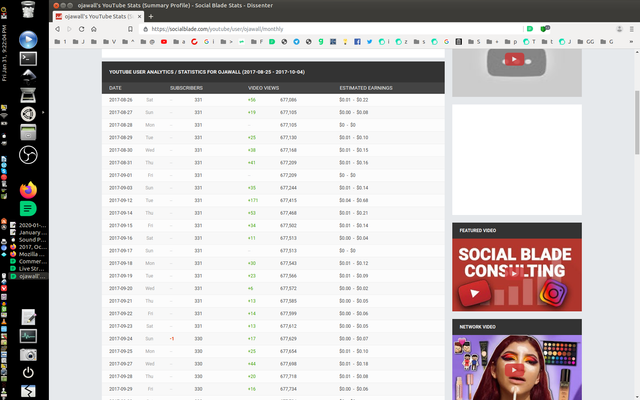This screenshot has height=400, width=640.
Task: Open the browser hamburger menu
Action: tap(631, 29)
